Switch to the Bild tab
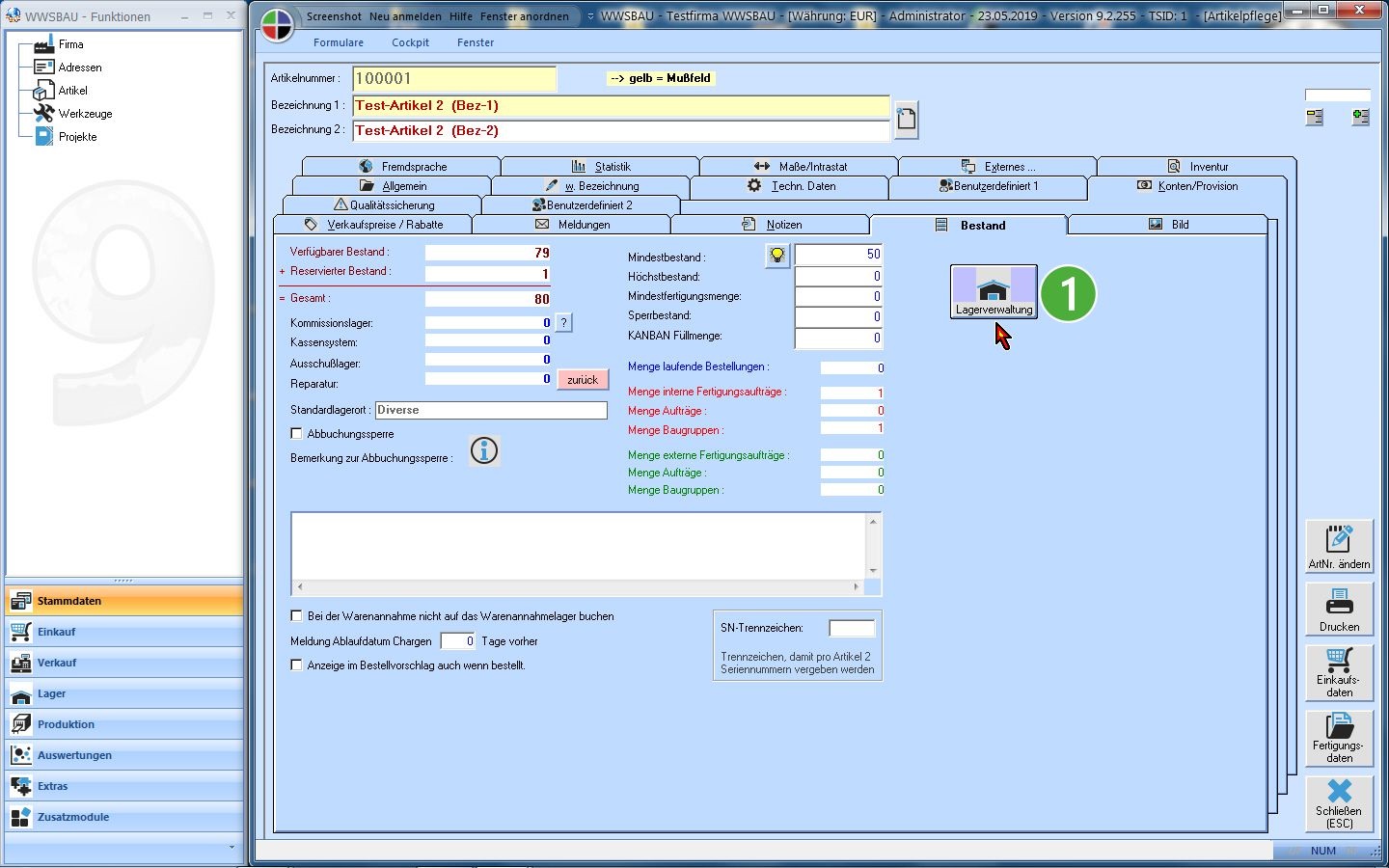 click(1167, 225)
